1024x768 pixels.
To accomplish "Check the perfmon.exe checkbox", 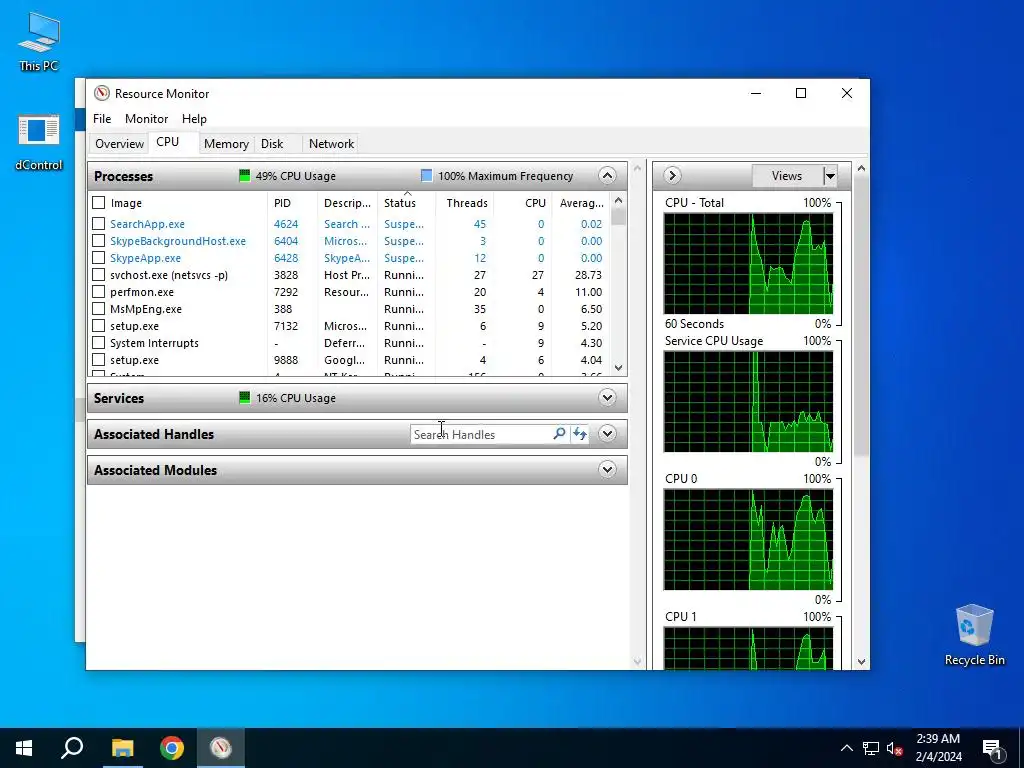I will 99,291.
